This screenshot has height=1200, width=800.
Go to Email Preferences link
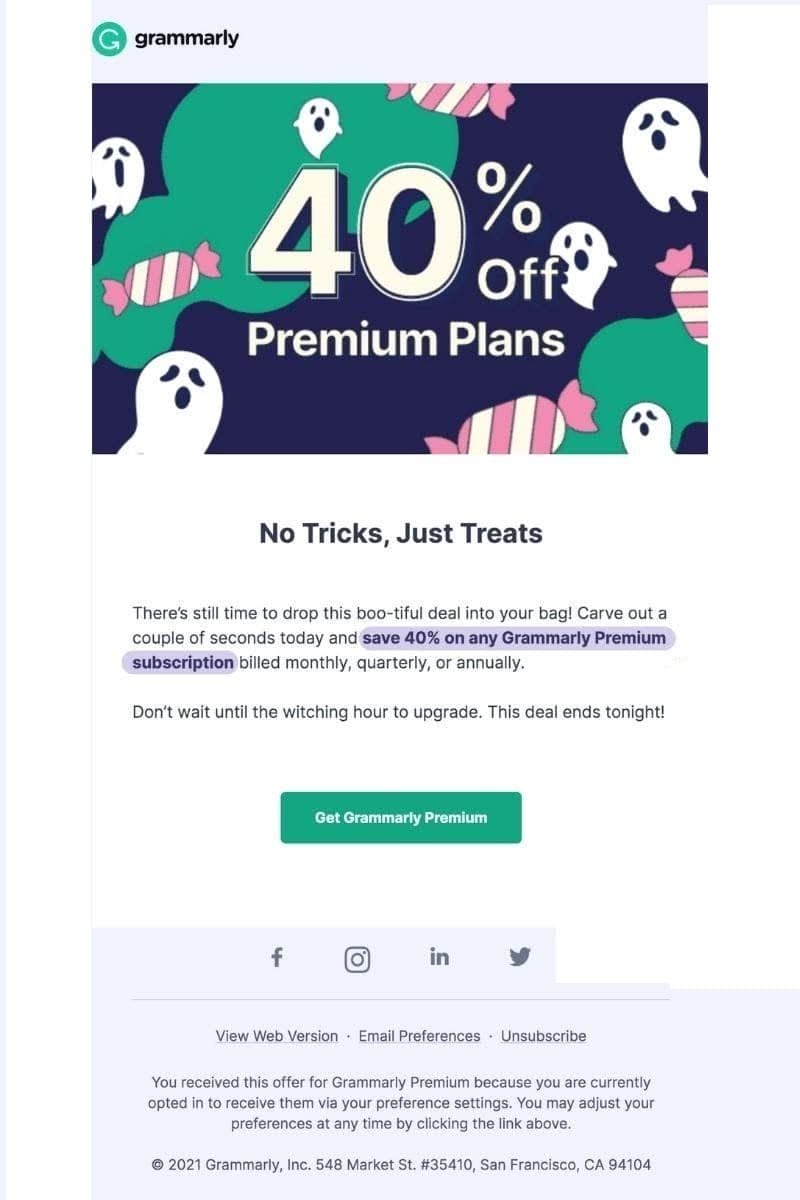point(419,1036)
